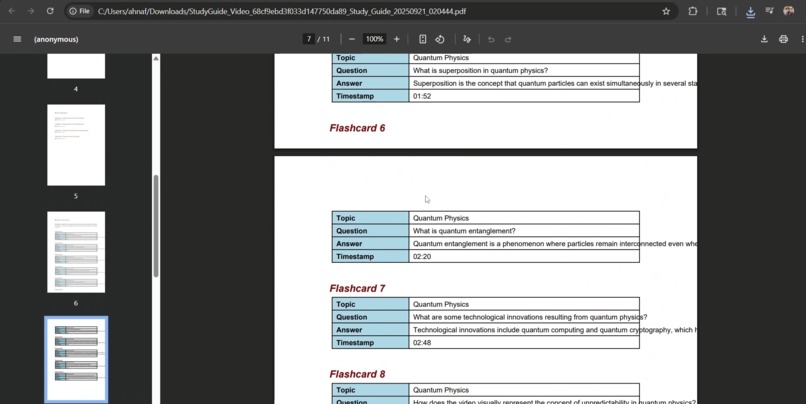Select the highlighted page 7 thumbnail

(x=76, y=359)
